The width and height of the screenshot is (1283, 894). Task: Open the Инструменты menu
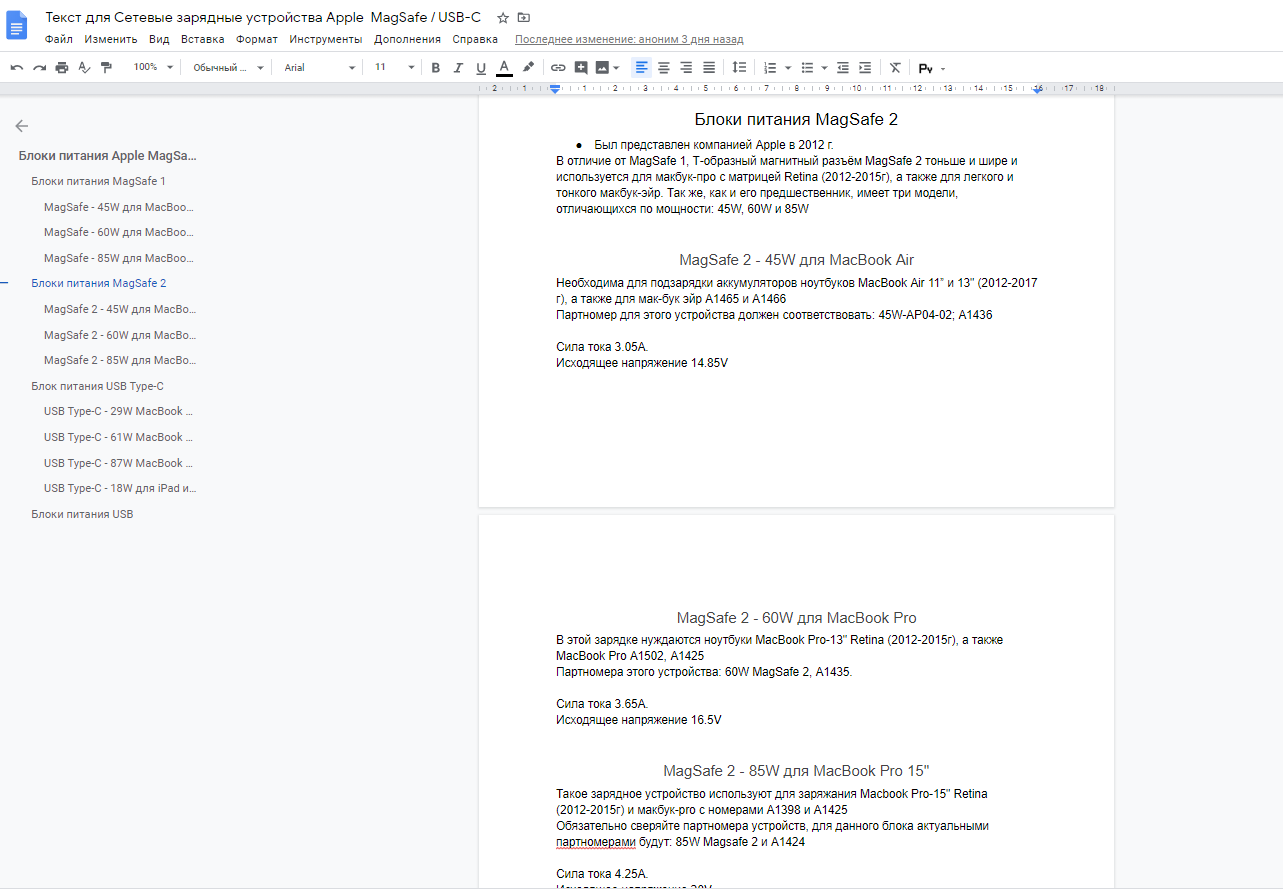[326, 40]
